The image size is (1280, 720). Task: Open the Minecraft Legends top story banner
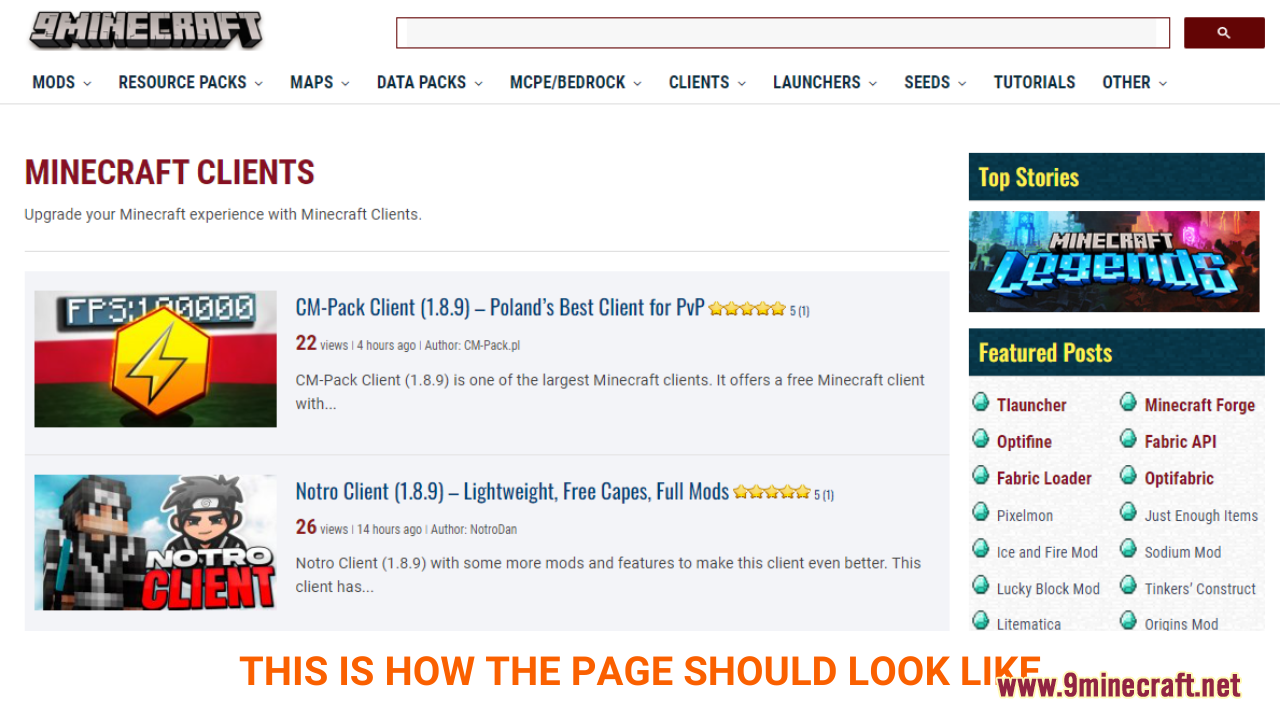[x=1114, y=261]
